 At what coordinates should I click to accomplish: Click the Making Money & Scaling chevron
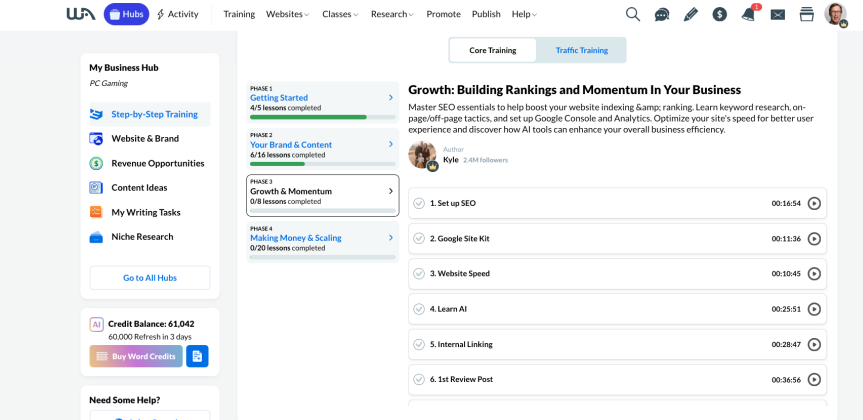pos(391,238)
